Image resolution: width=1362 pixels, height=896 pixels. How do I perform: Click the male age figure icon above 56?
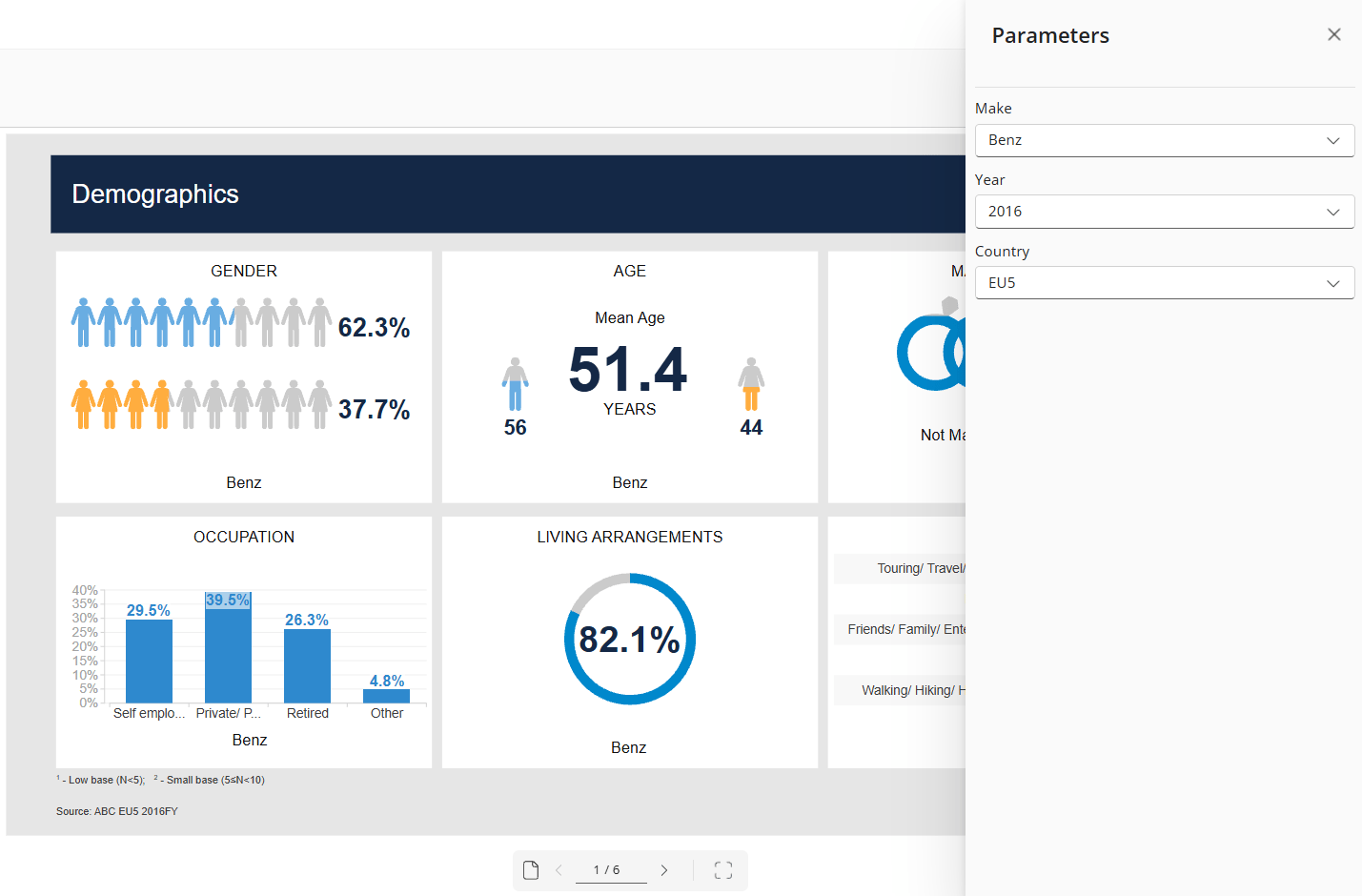(x=516, y=384)
